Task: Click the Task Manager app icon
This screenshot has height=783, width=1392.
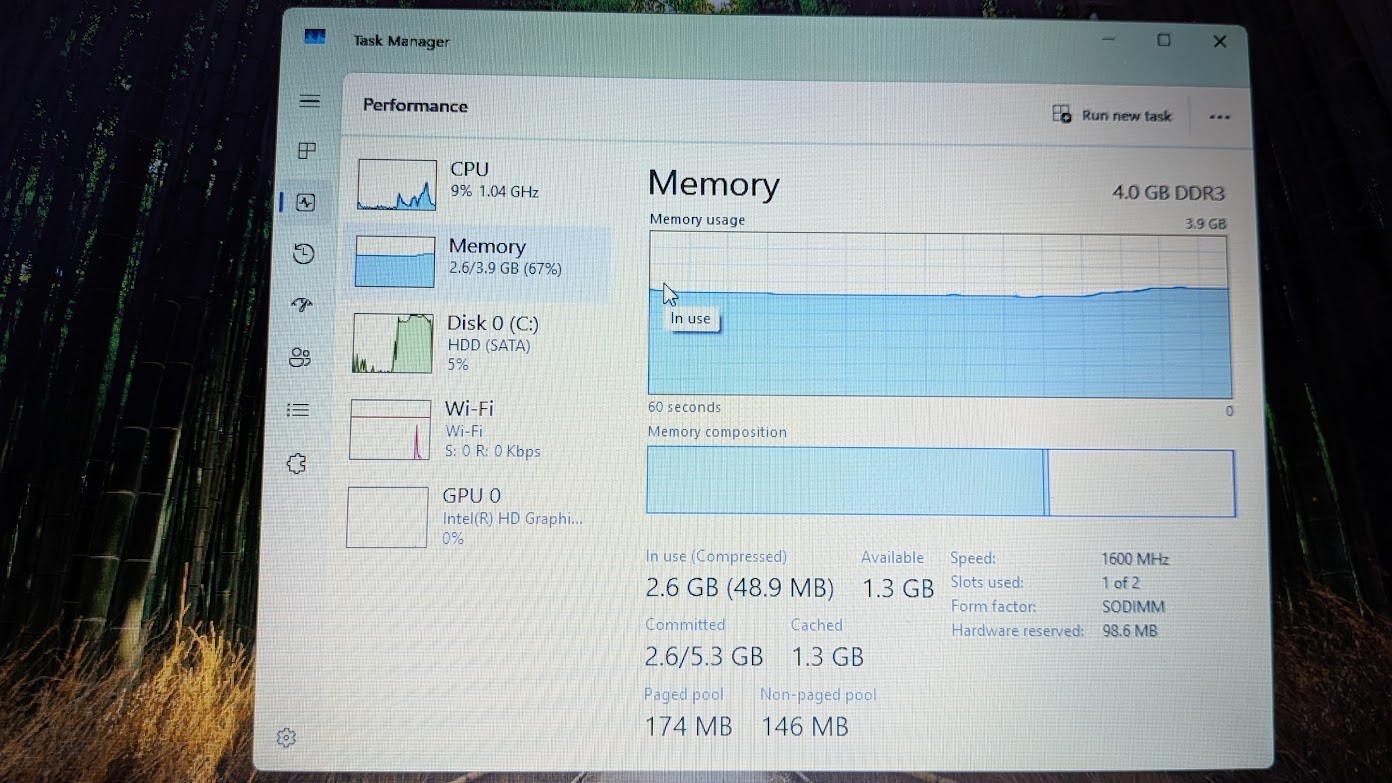Action: (315, 38)
